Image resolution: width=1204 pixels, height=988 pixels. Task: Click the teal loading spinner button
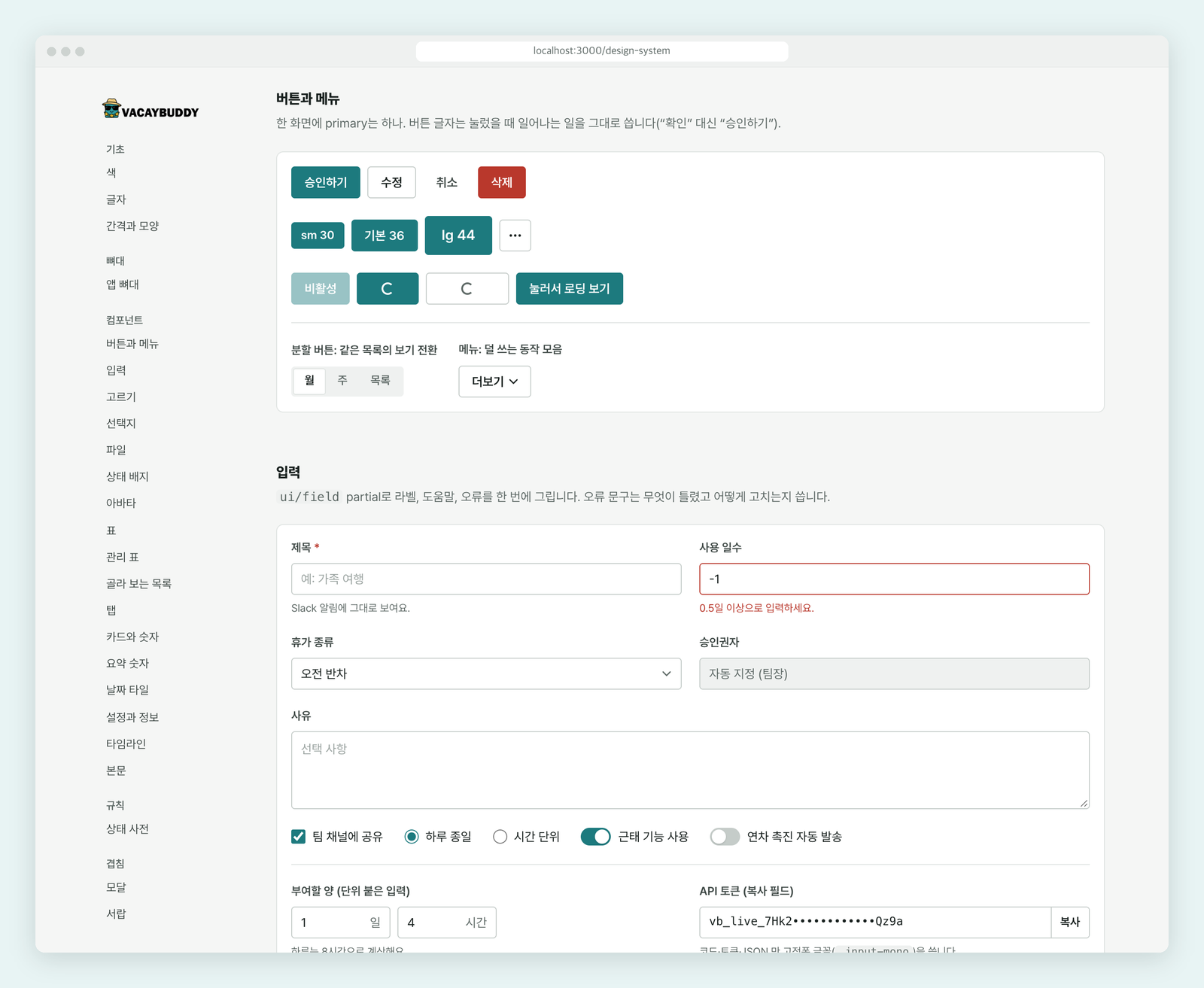click(388, 288)
